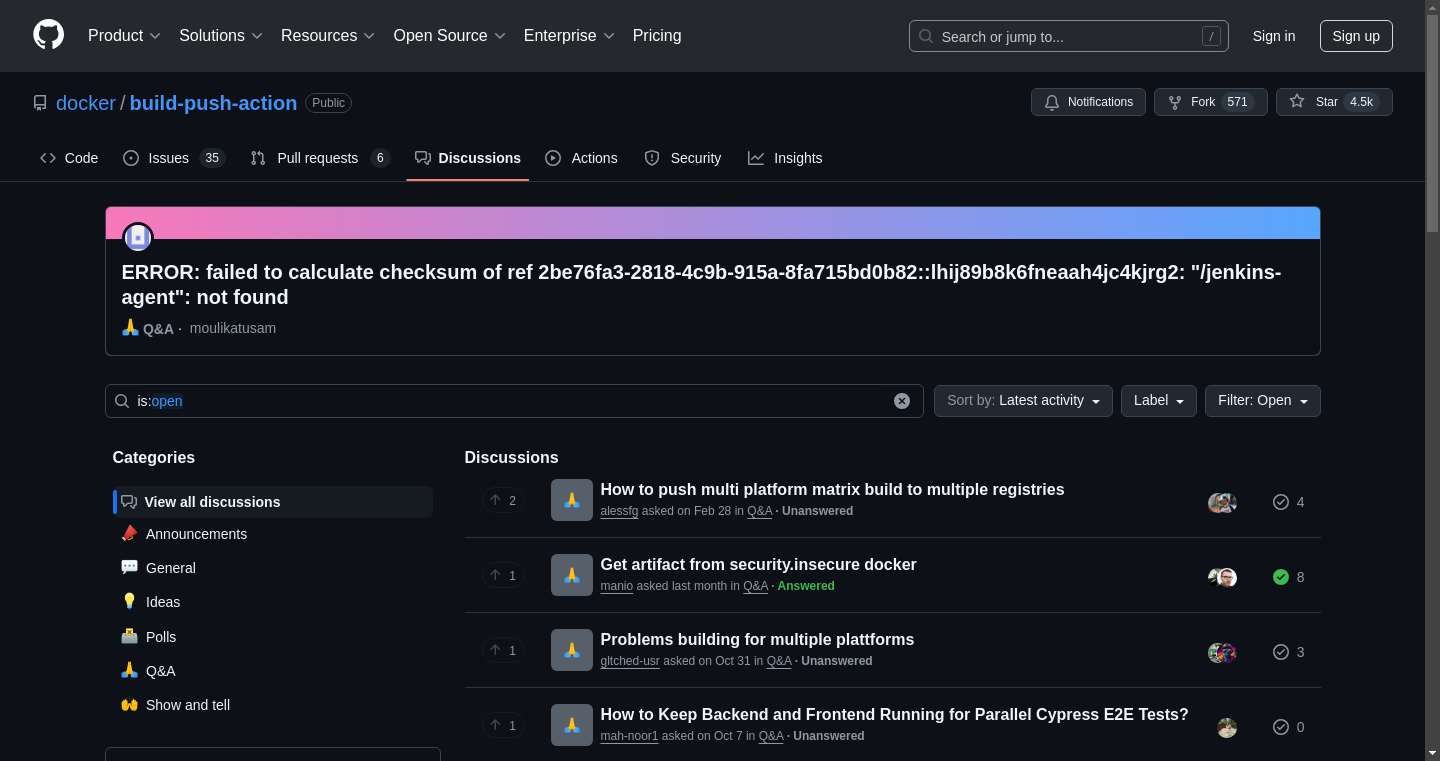
Task: Open the Resources dropdown
Action: tap(328, 36)
